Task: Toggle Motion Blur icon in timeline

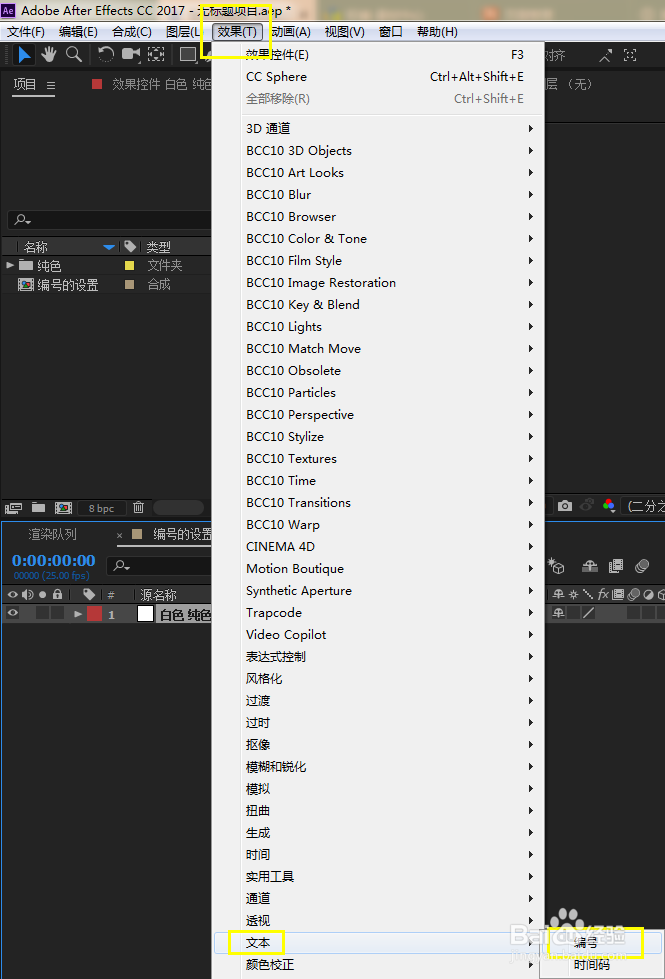Action: click(642, 566)
